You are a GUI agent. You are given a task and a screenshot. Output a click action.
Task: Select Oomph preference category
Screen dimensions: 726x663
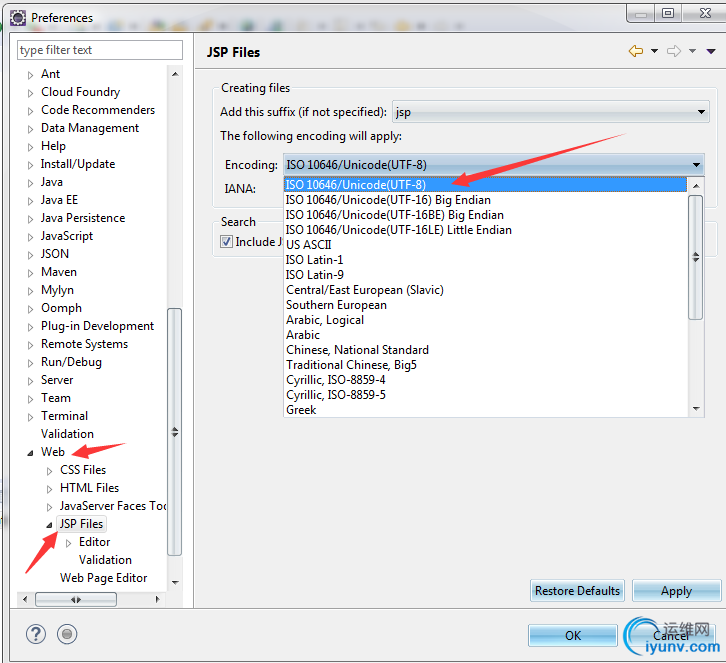coord(61,308)
